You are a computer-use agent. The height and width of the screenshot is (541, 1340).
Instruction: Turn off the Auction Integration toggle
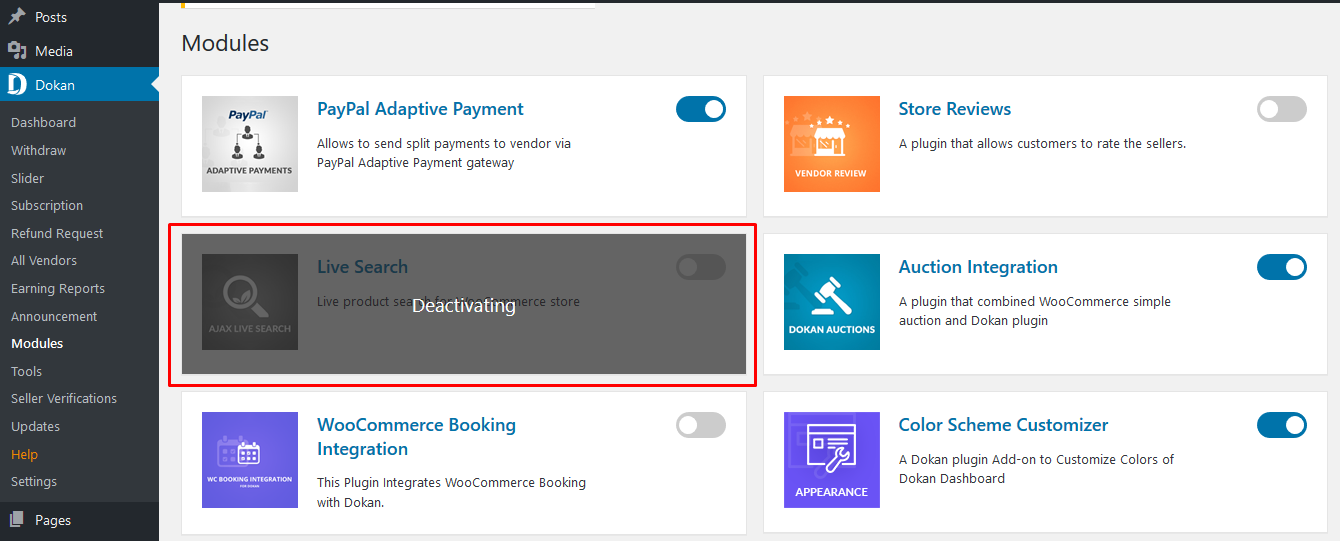tap(1282, 267)
